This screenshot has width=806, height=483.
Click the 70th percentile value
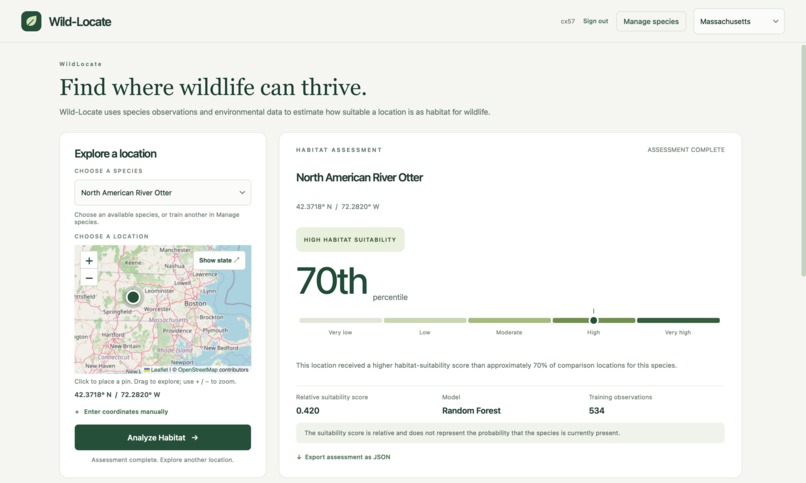point(332,281)
